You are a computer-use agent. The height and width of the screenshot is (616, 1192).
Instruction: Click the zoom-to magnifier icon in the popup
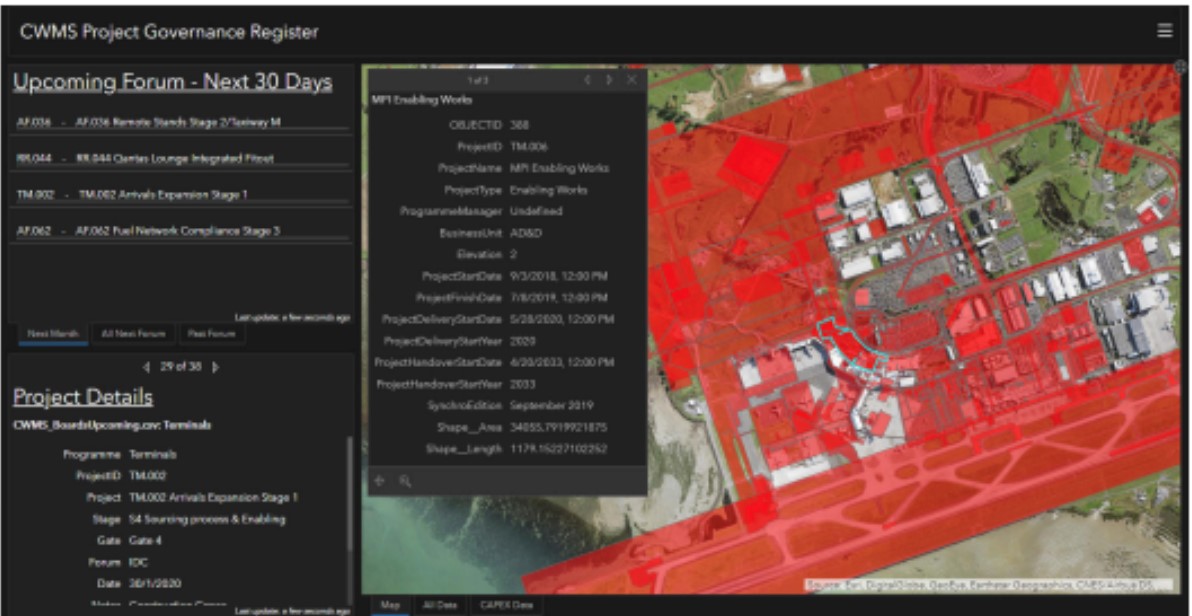(x=404, y=481)
